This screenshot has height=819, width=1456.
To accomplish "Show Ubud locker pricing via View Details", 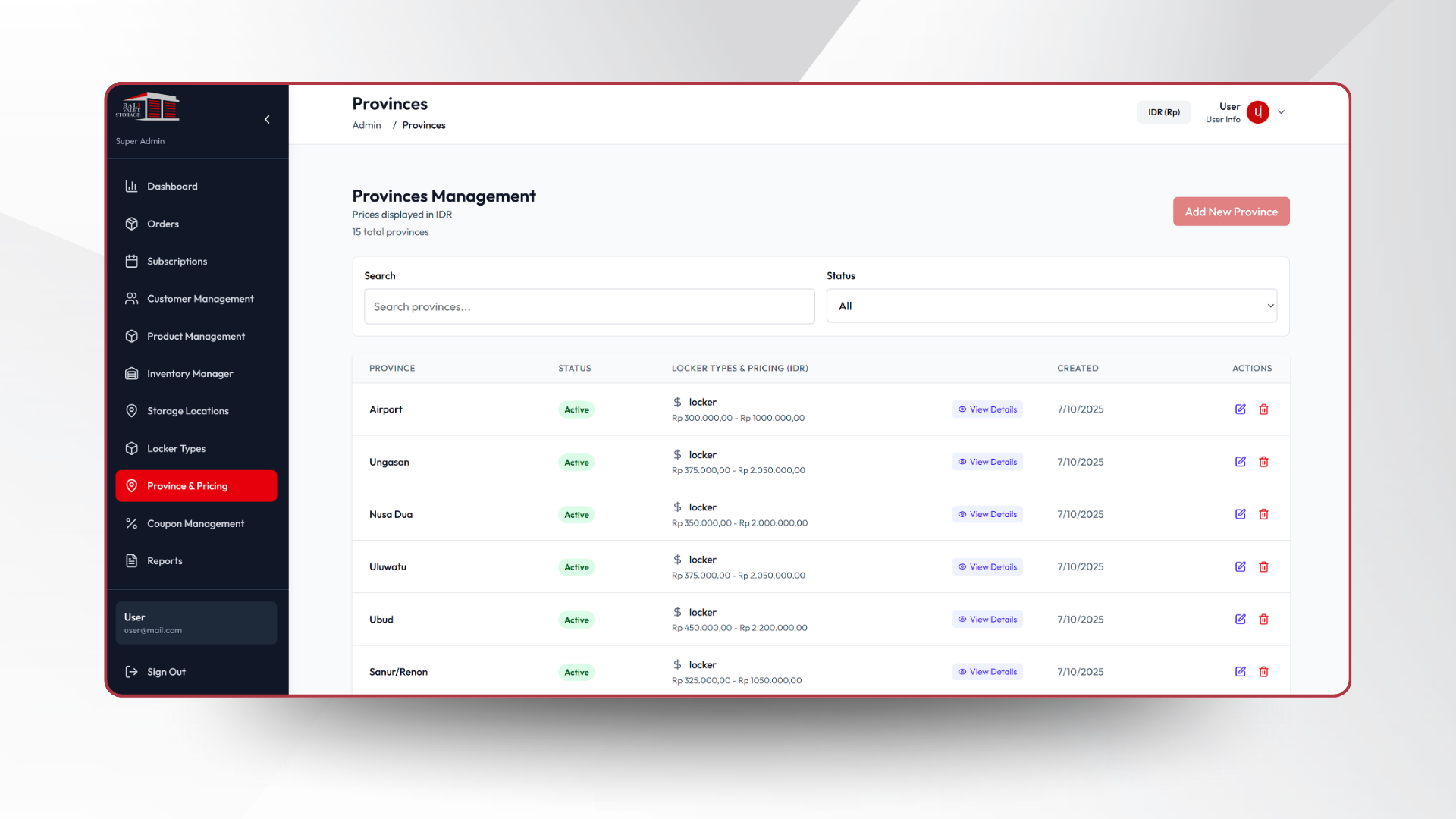I will coord(987,620).
